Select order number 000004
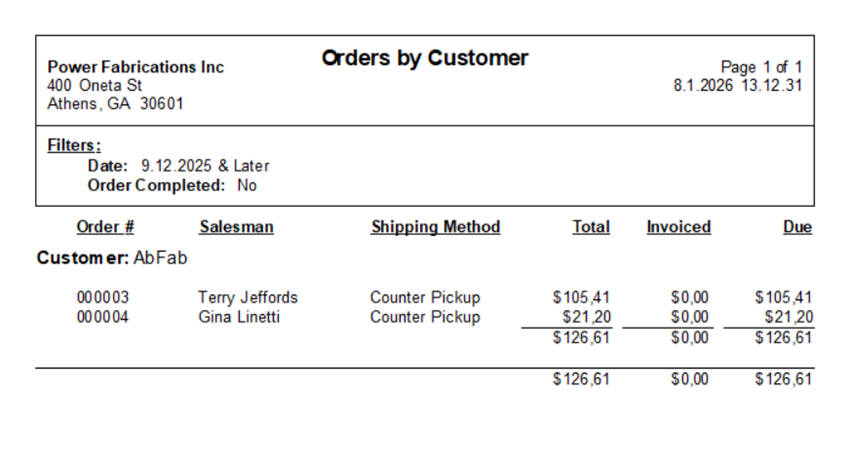 pos(103,317)
